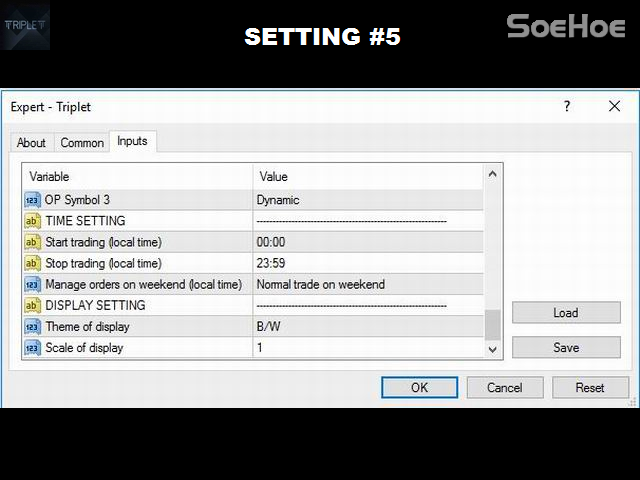
Task: Click the Manage orders on weekend icon
Action: (x=32, y=284)
